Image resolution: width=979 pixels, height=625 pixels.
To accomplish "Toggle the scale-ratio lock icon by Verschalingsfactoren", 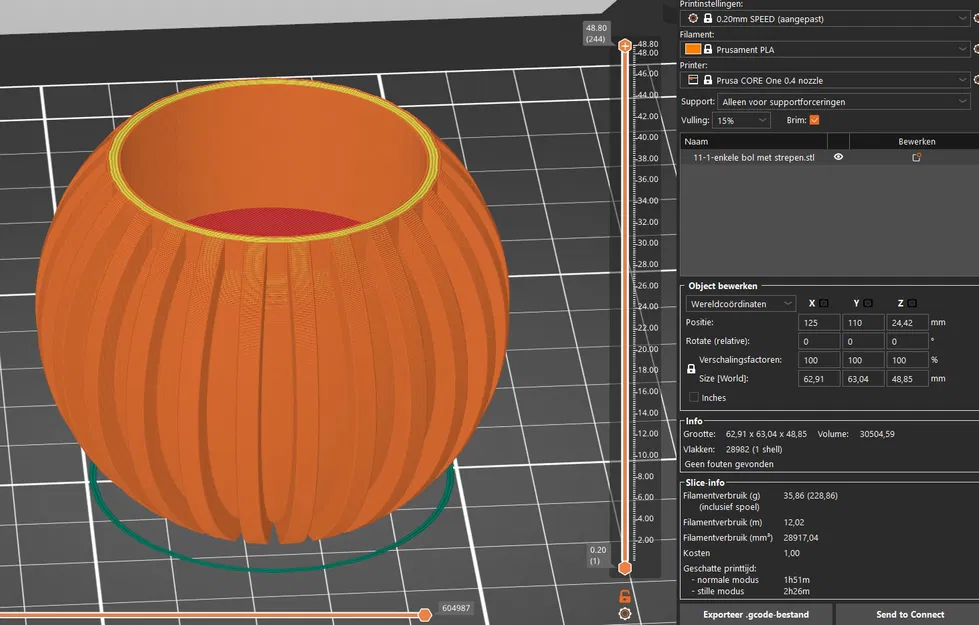I will coord(691,369).
